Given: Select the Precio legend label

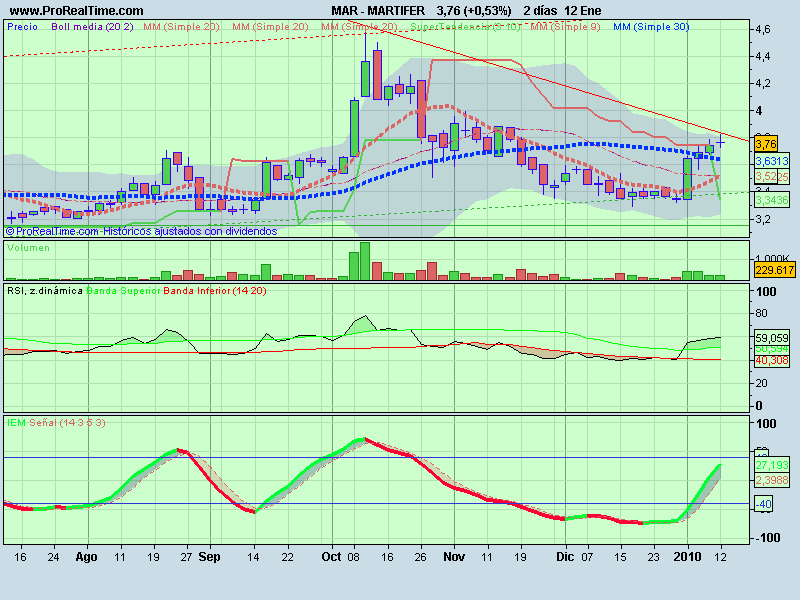Looking at the screenshot, I should (x=24, y=27).
